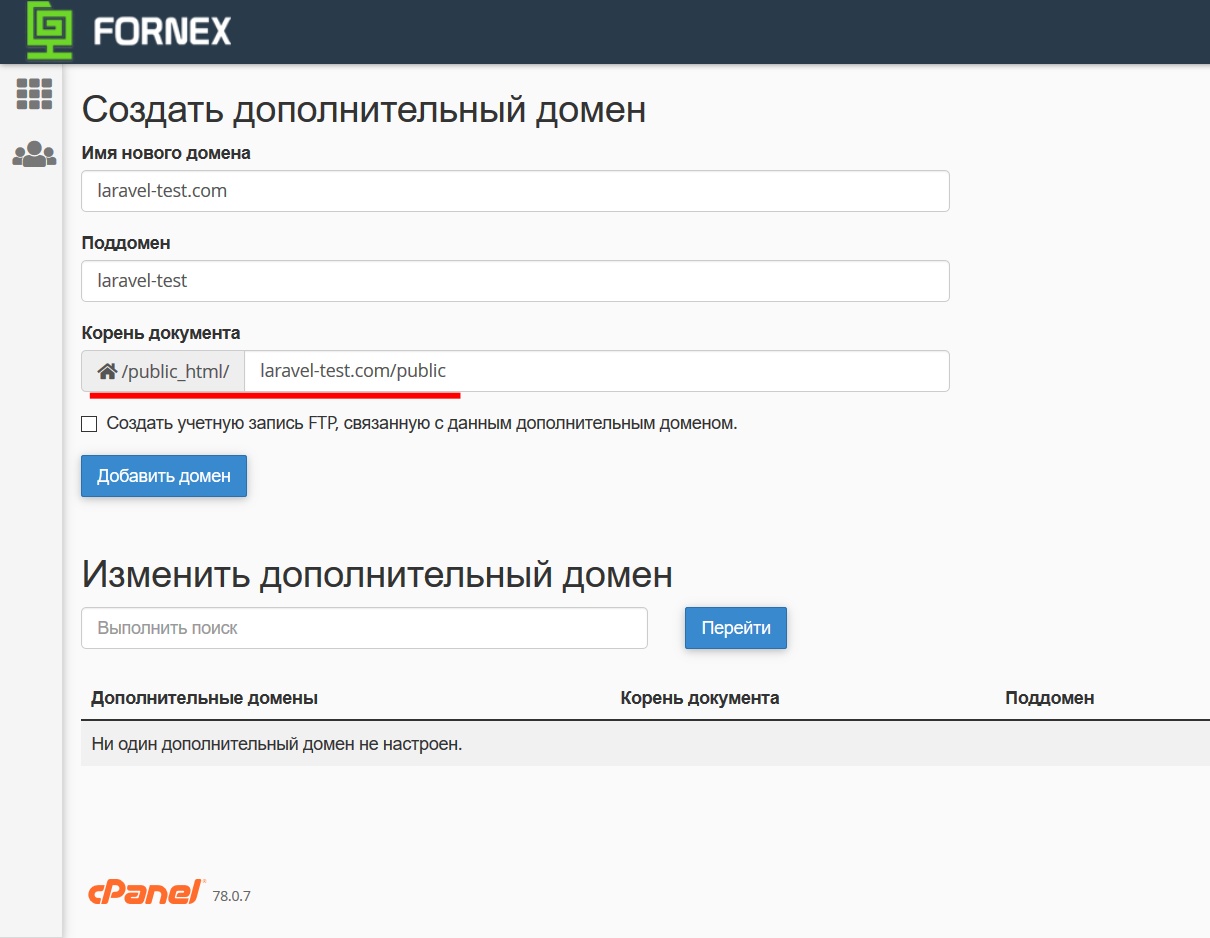Click the Поддомен field label
Viewport: 1210px width, 938px height.
point(126,243)
